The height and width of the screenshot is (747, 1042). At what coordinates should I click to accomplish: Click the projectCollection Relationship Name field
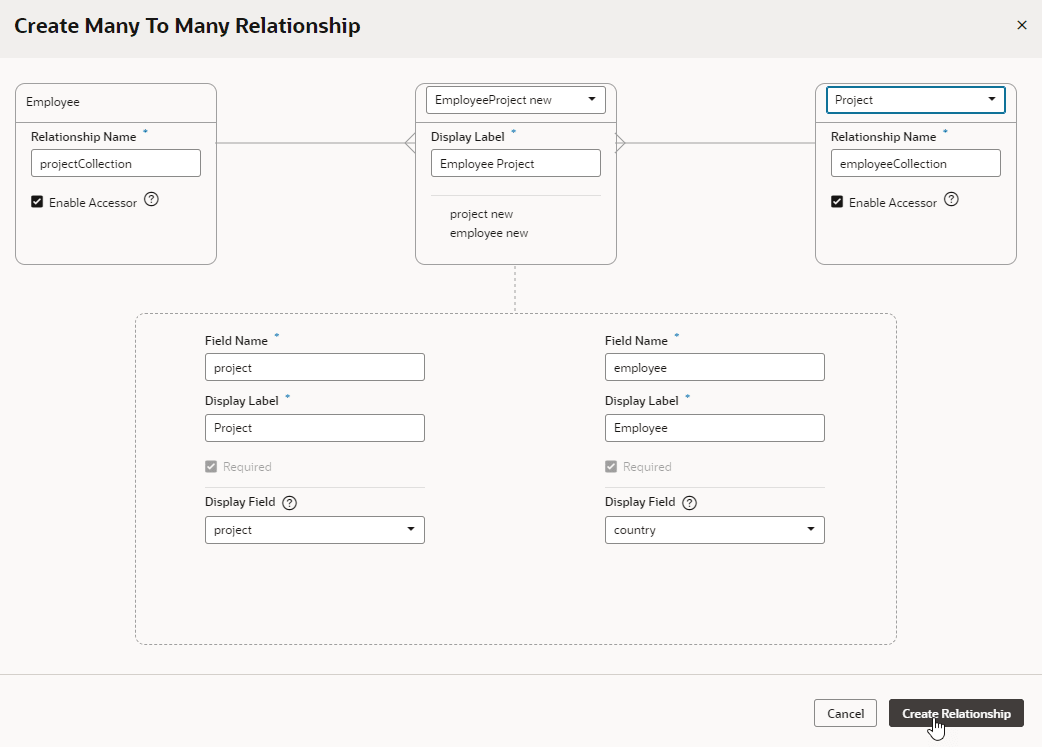click(x=115, y=163)
